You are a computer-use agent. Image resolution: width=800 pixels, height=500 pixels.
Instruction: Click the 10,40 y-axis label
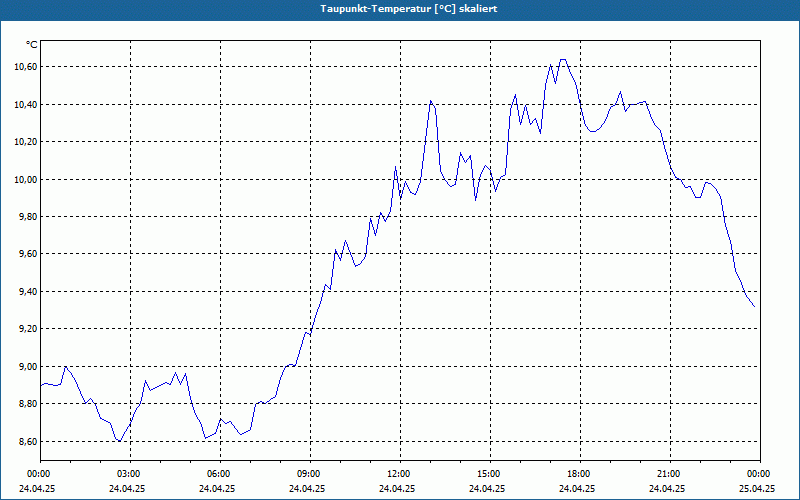point(26,105)
